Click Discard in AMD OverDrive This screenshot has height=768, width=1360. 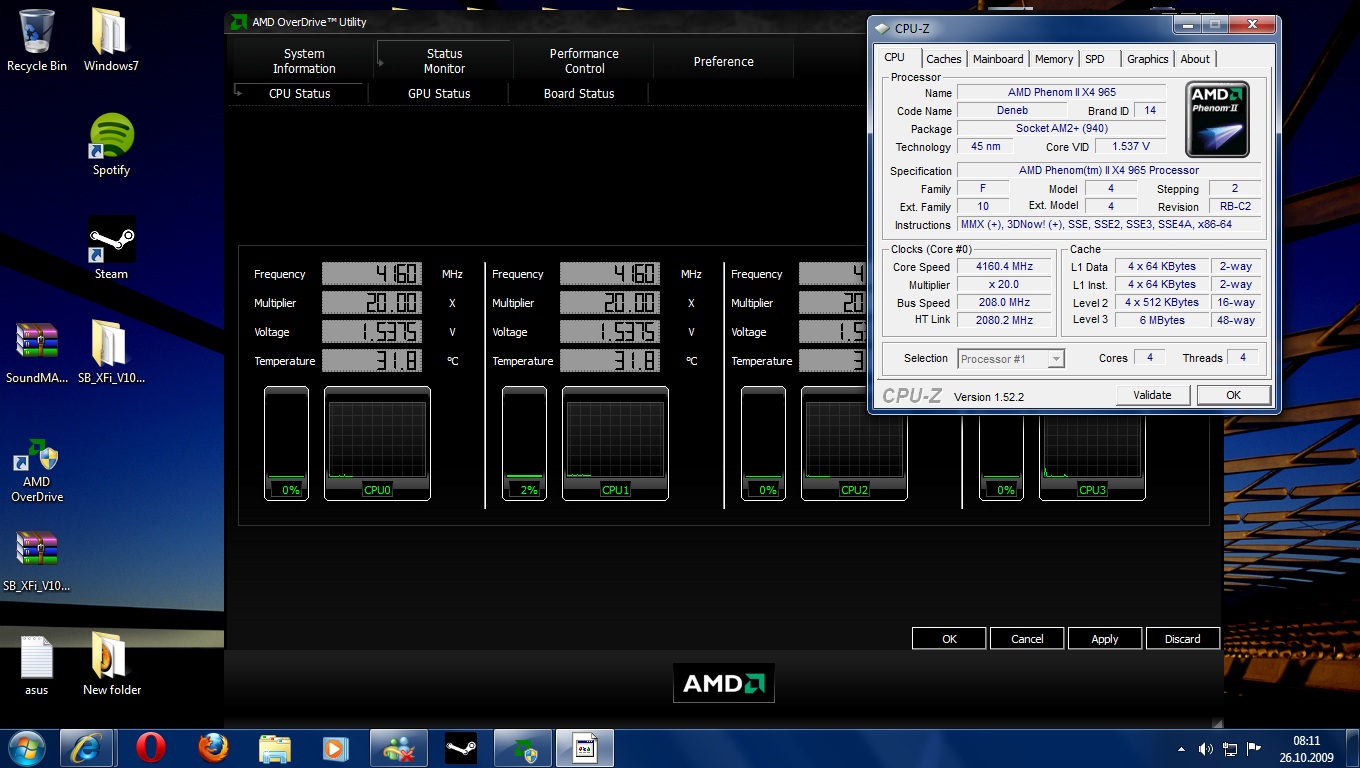coord(1182,638)
